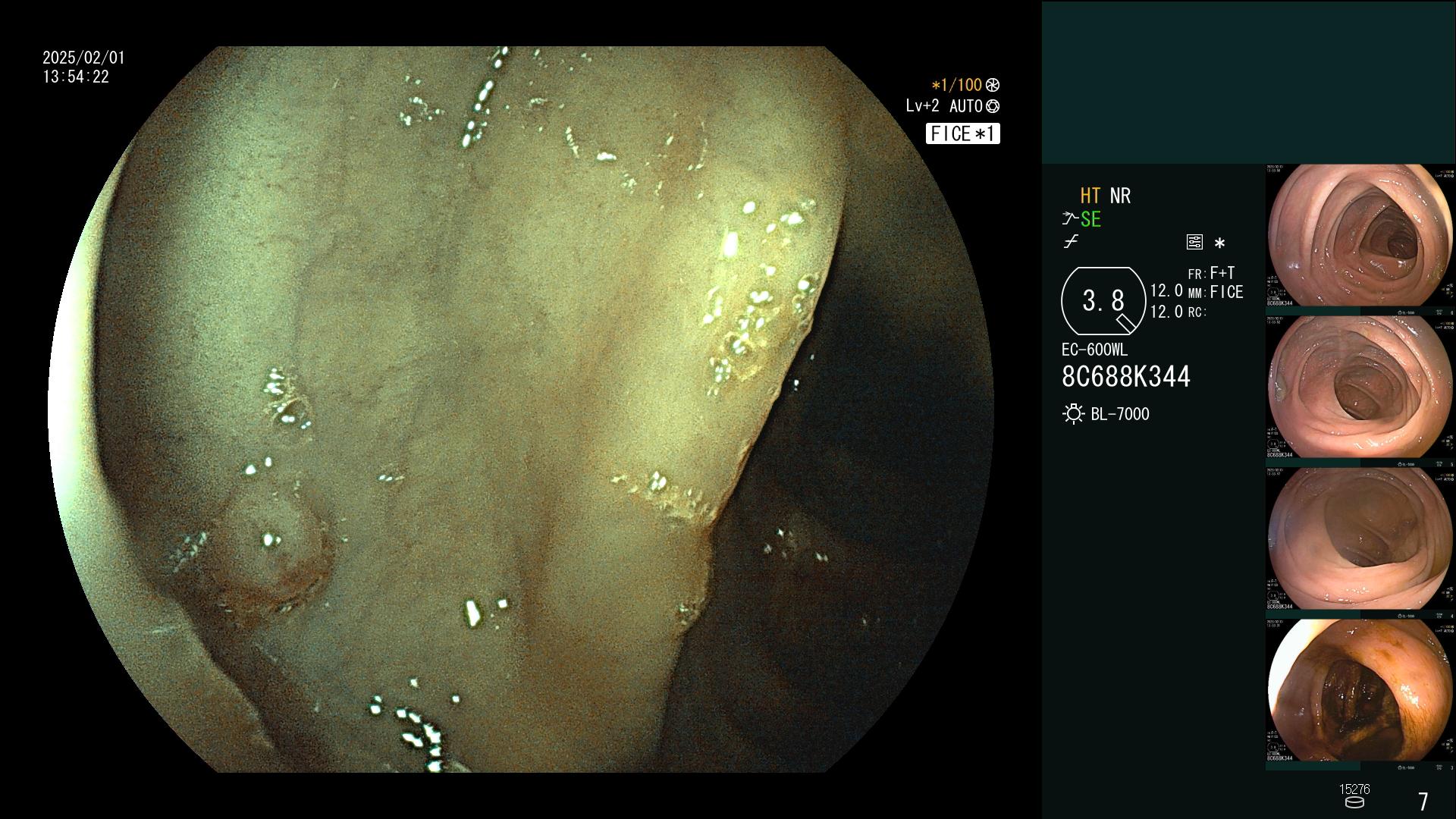Click the main endoscopic FICE image

pos(521,409)
